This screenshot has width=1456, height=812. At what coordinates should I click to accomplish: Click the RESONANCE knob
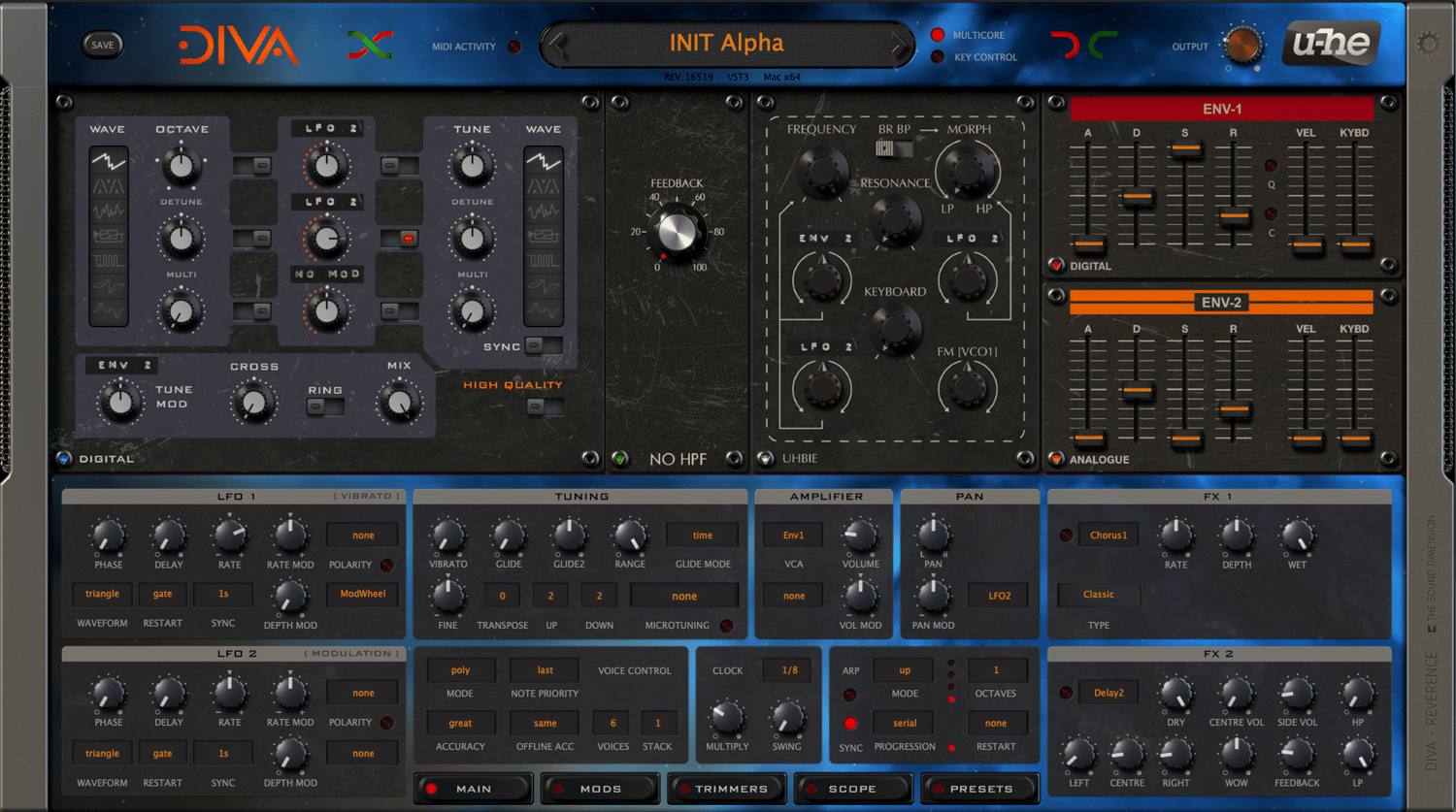tap(896, 220)
